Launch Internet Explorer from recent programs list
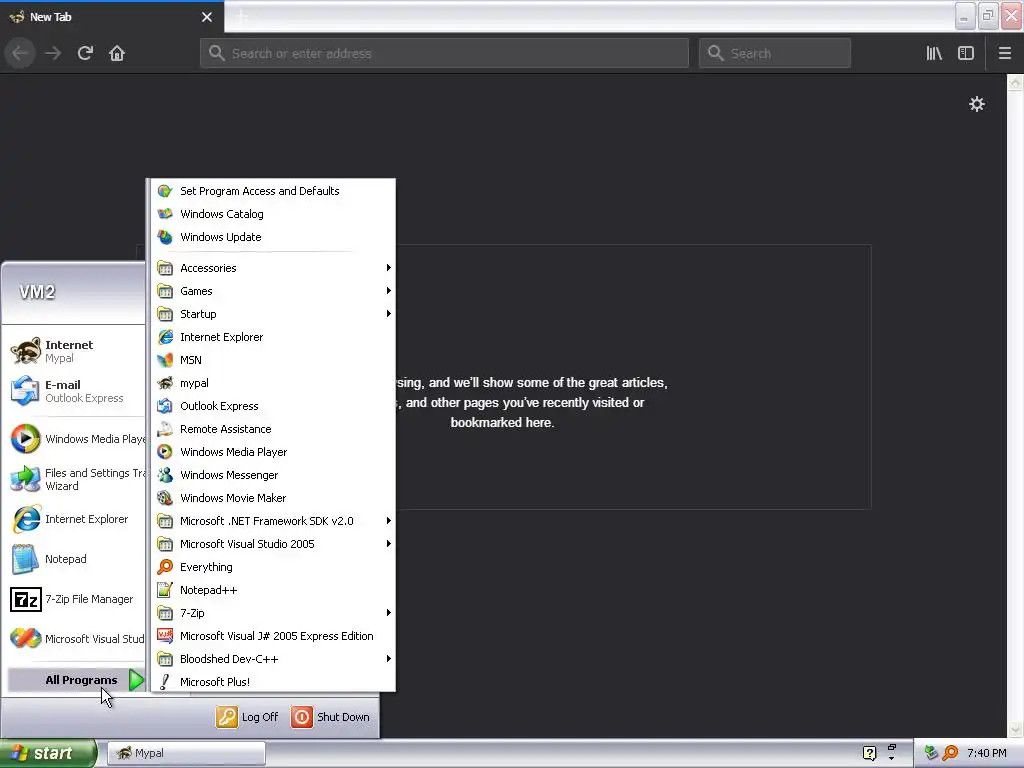The height and width of the screenshot is (768, 1024). 75,519
